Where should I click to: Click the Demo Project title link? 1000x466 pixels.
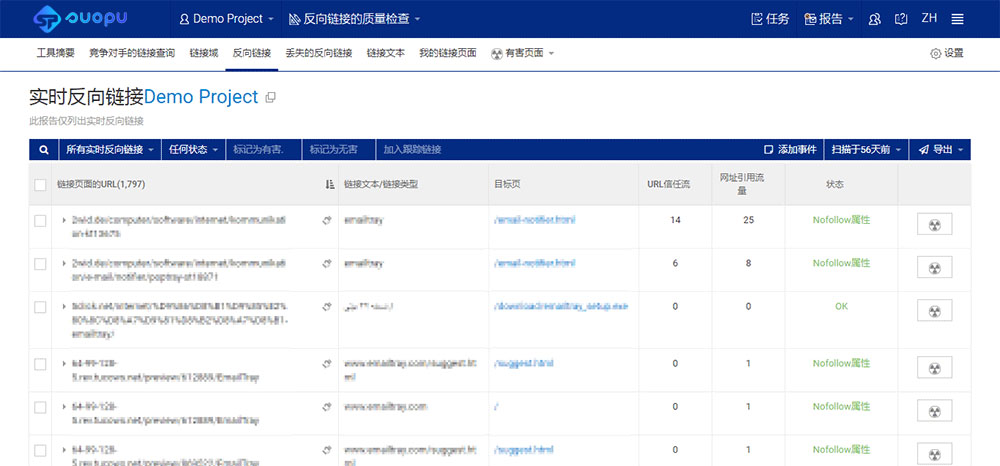coord(201,97)
